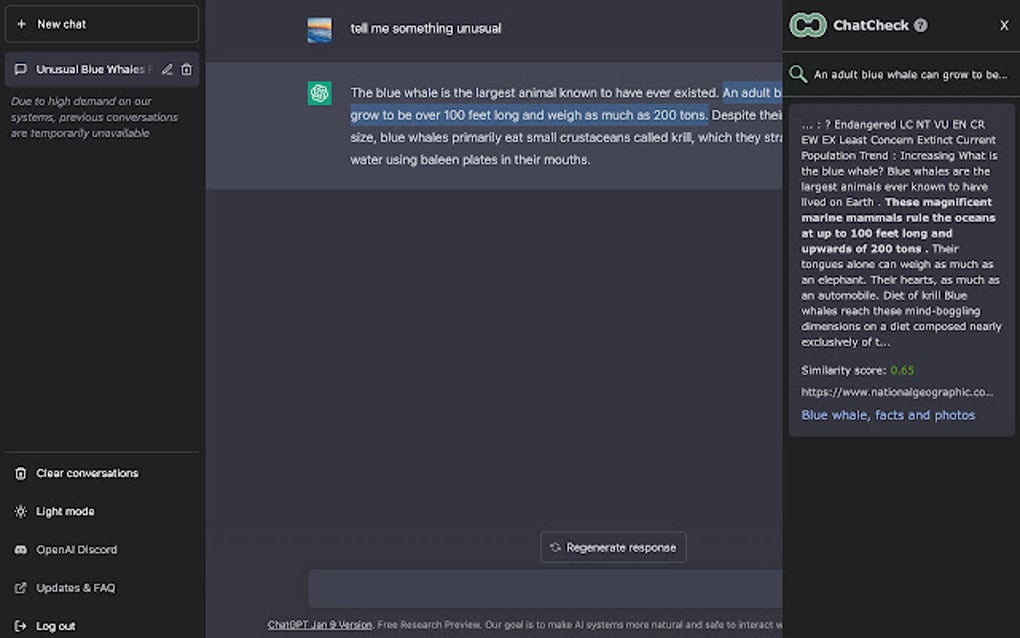Close the ChatCheck side panel
Image resolution: width=1020 pixels, height=638 pixels.
coord(1004,25)
